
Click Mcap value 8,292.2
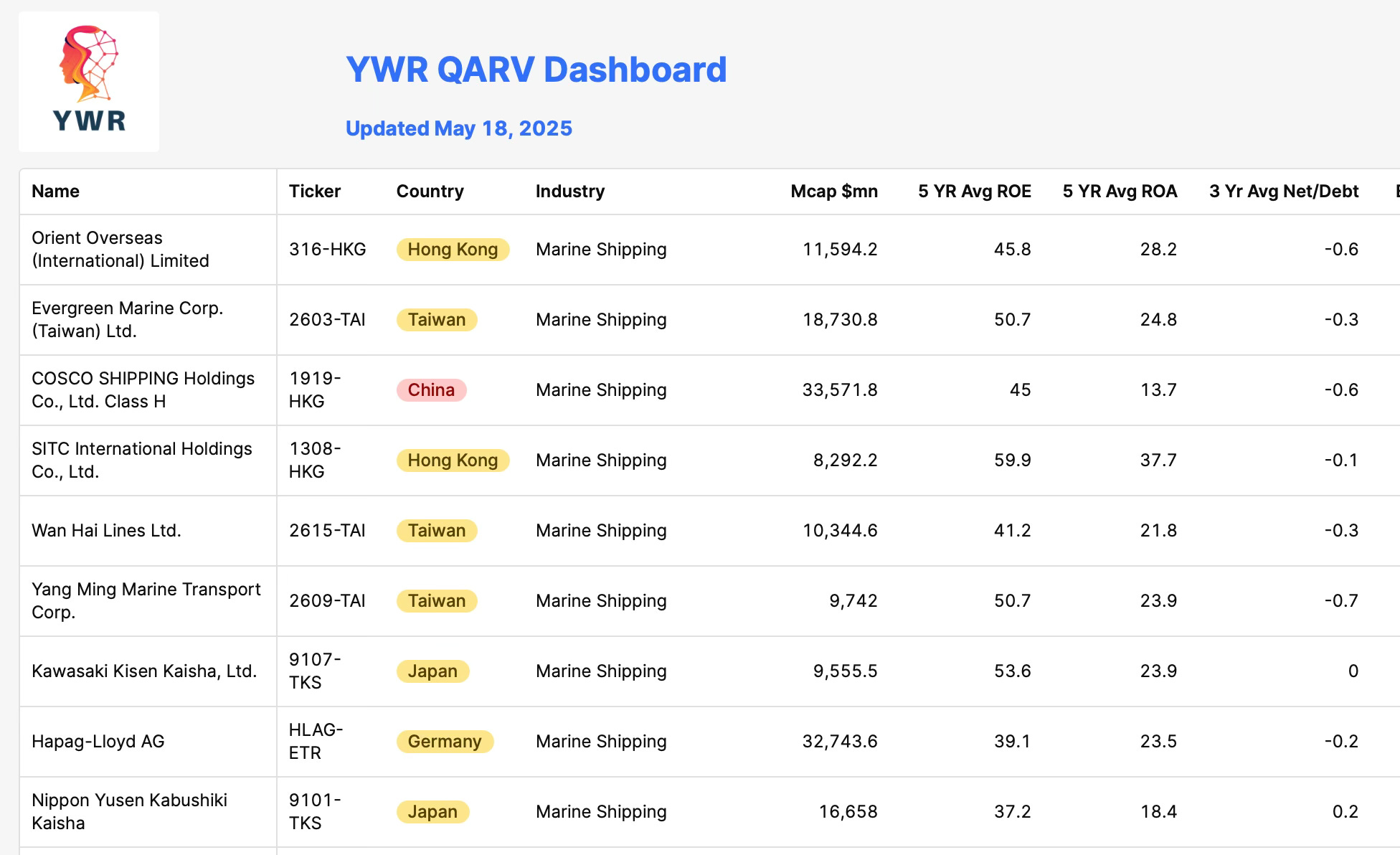click(846, 460)
